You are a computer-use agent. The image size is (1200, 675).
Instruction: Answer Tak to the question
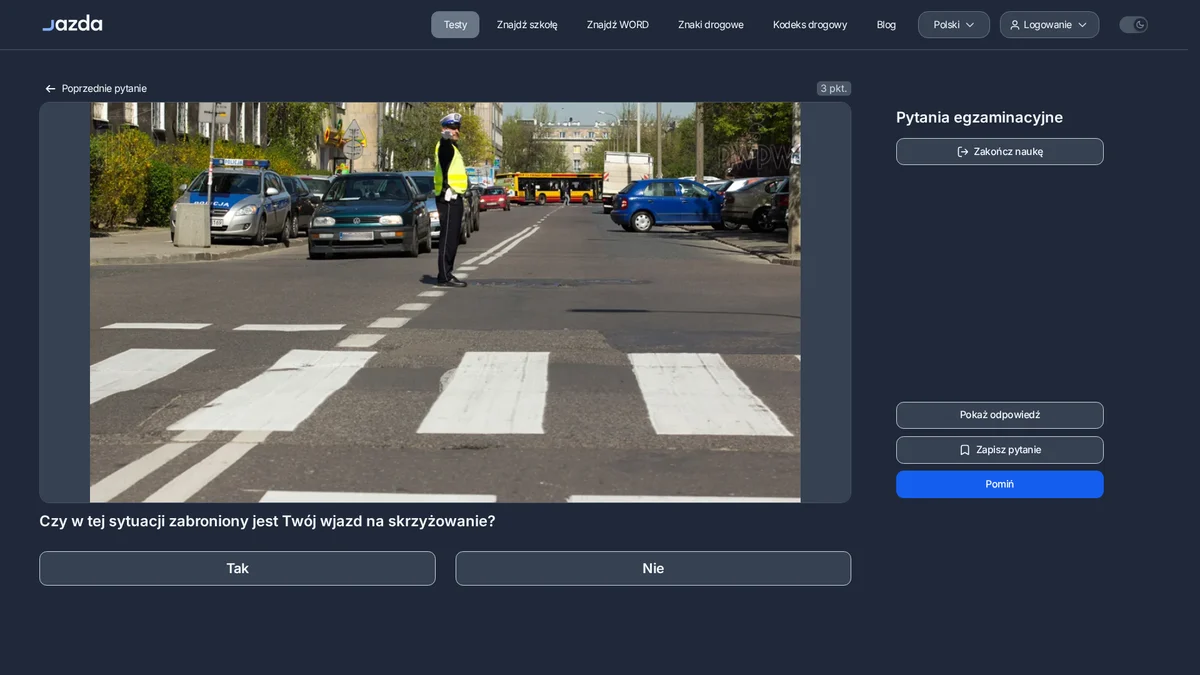click(237, 568)
